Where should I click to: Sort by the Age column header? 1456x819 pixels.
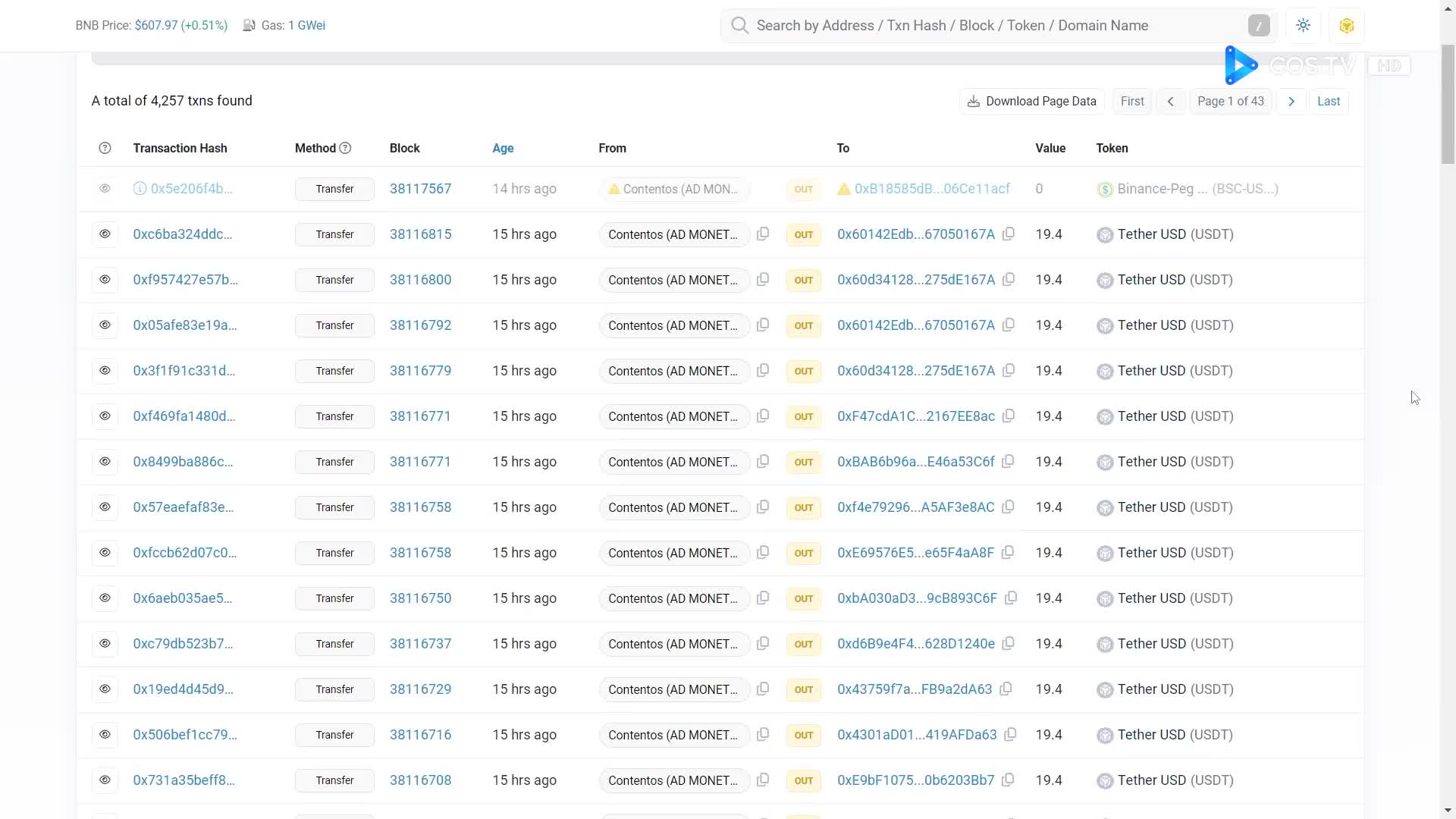coord(503,149)
